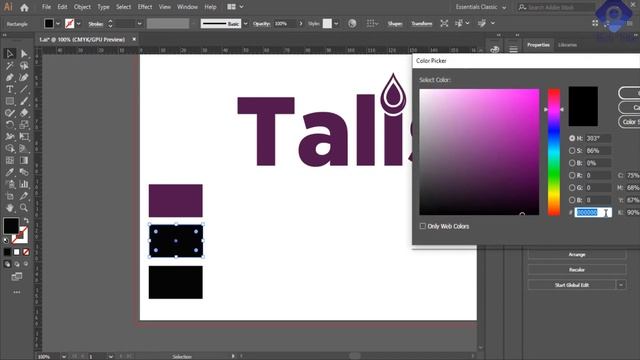The image size is (640, 360).
Task: Open Edit Toolbar three-dots button
Action: pos(17,292)
